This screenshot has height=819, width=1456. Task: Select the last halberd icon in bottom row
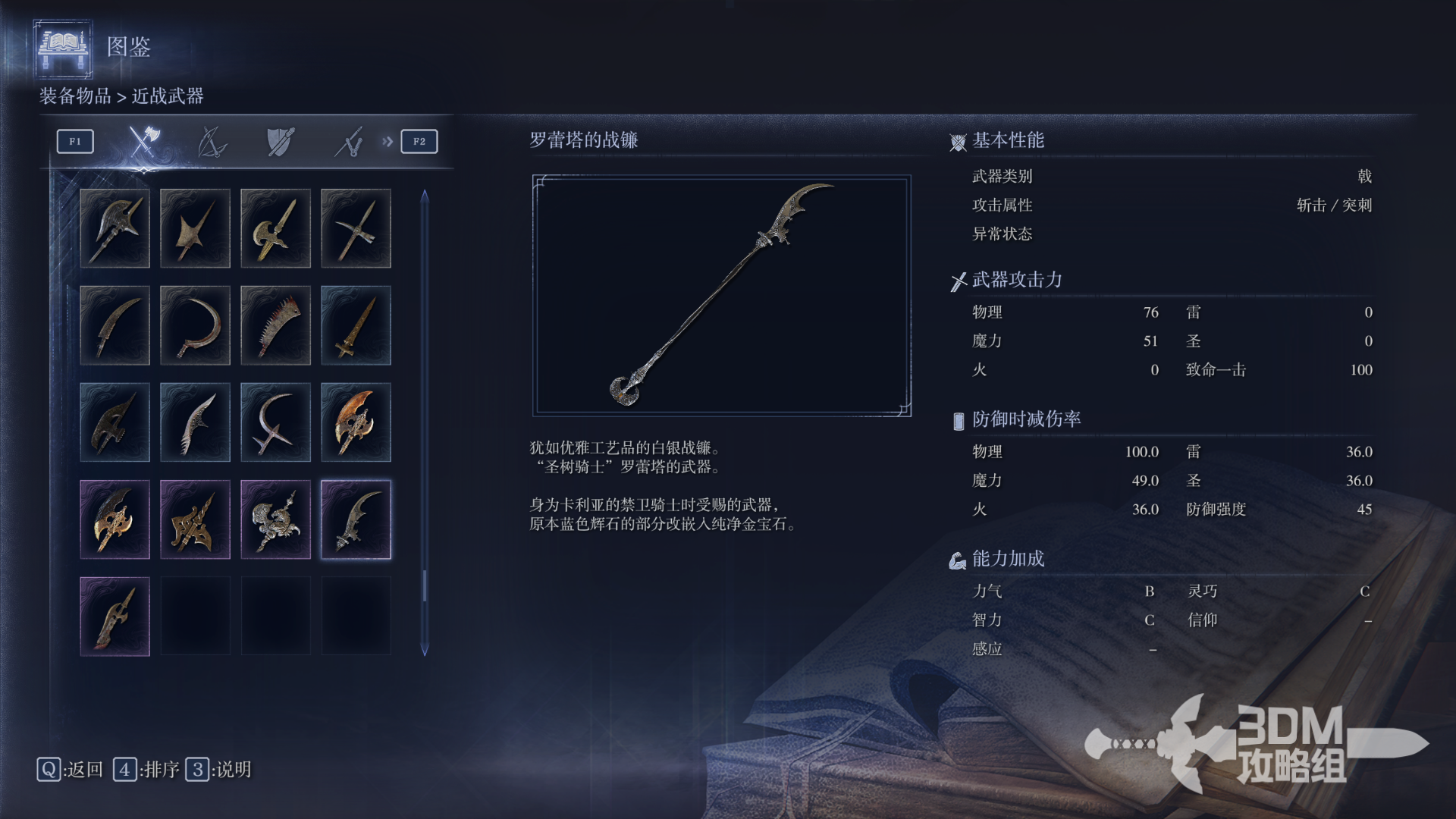tap(115, 617)
